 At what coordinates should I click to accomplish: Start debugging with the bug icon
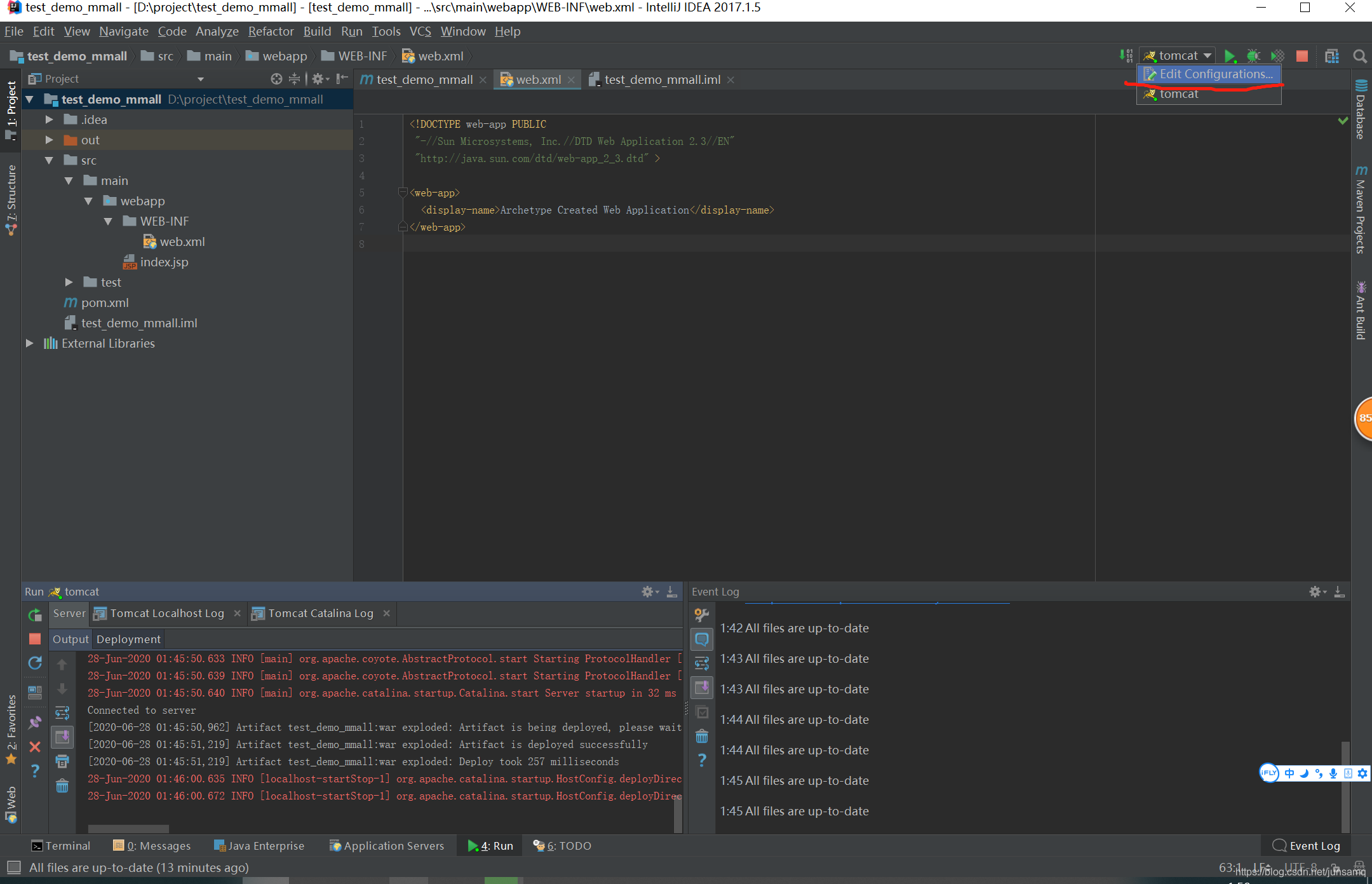tap(1253, 56)
